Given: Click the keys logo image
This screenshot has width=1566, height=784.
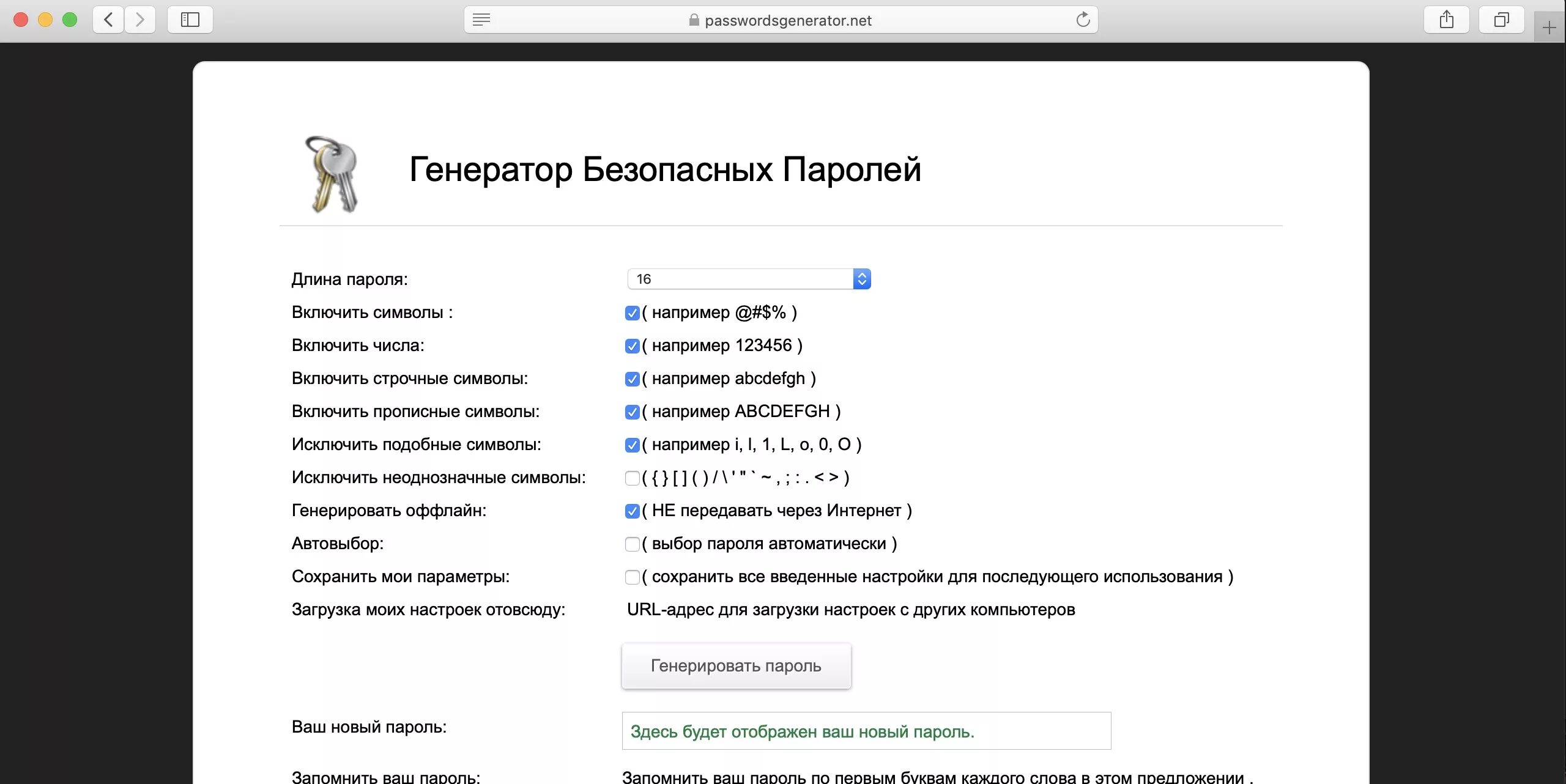Looking at the screenshot, I should 332,174.
